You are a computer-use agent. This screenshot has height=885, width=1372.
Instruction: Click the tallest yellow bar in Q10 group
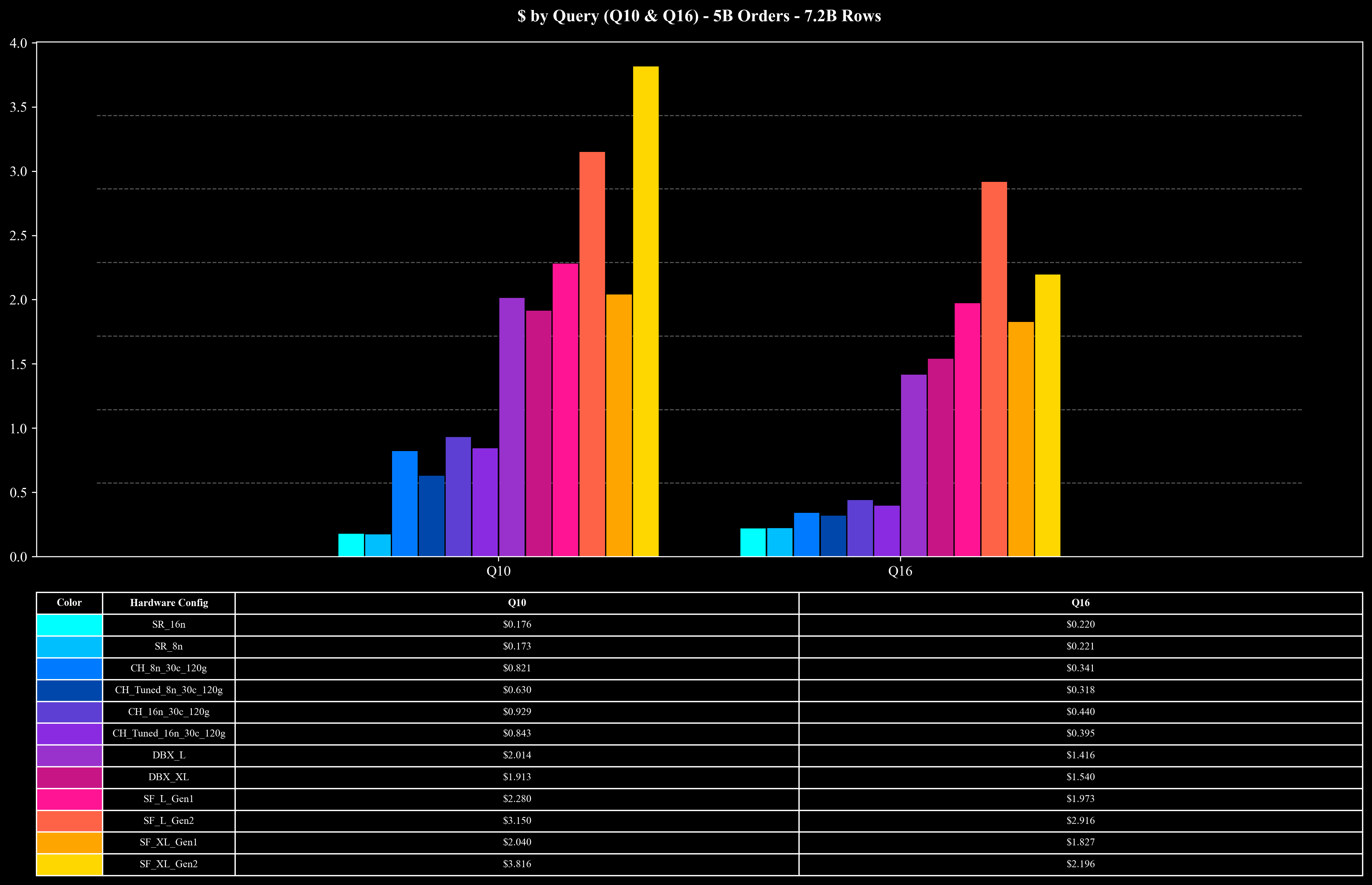646,310
